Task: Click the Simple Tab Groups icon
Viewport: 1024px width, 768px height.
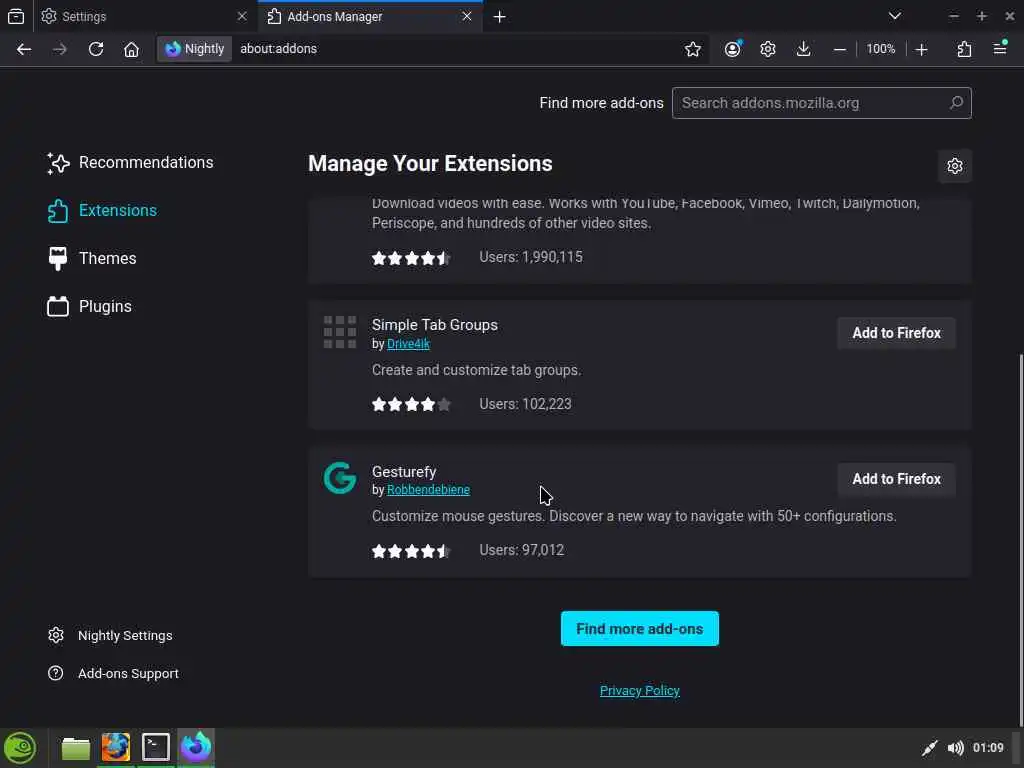Action: coord(340,332)
